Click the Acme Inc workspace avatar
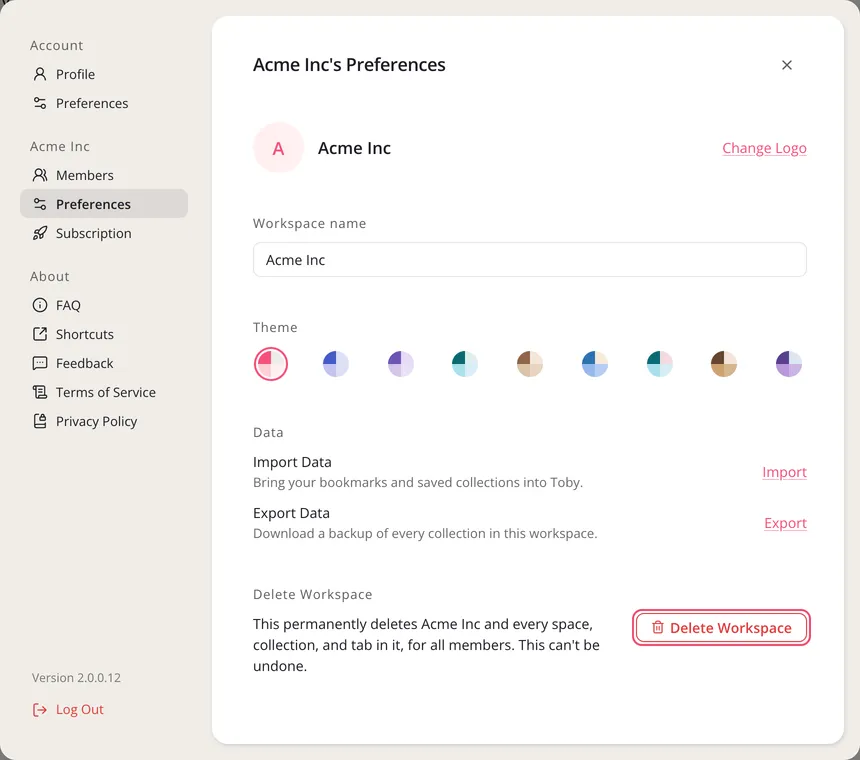Image resolution: width=860 pixels, height=760 pixels. pos(278,148)
